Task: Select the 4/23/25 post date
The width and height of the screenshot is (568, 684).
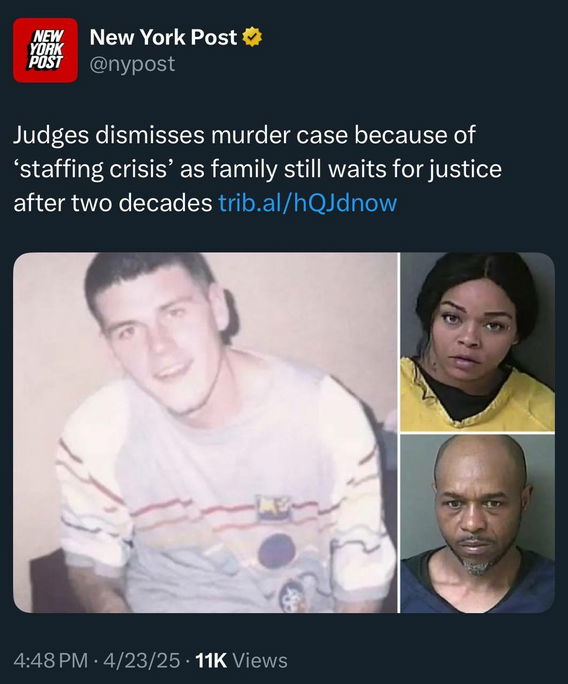Action: [x=141, y=660]
